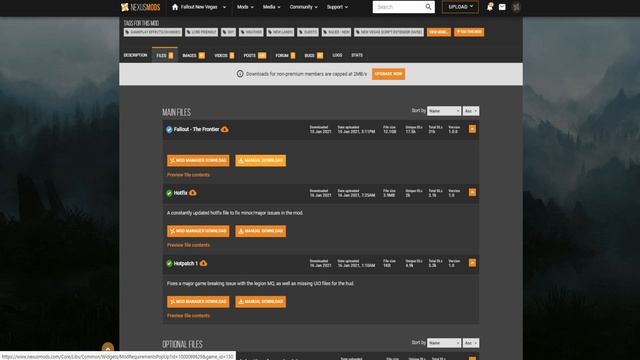This screenshot has width=640, height=360.
Task: Switch to the Videos tab
Action: (x=224, y=55)
